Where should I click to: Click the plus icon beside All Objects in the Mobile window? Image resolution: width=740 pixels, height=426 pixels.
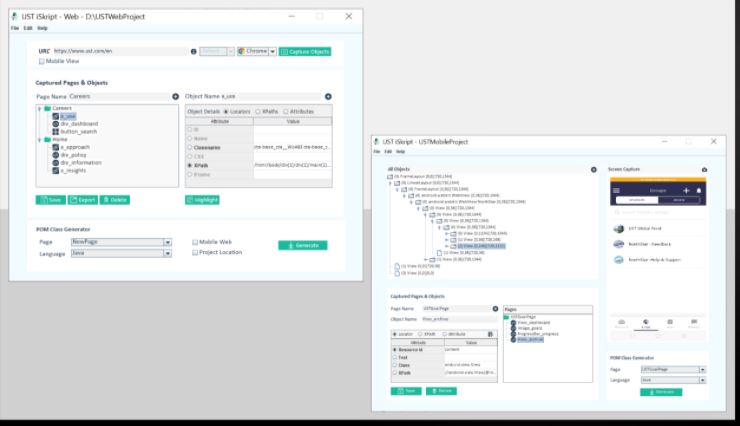click(594, 169)
